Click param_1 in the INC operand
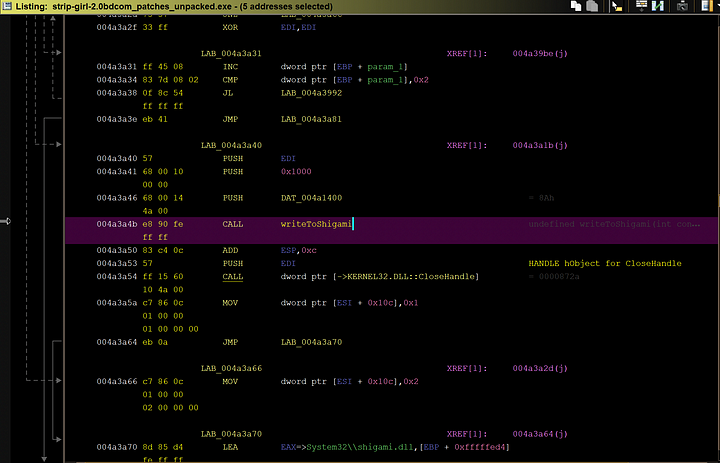The height and width of the screenshot is (463, 720). pos(385,67)
